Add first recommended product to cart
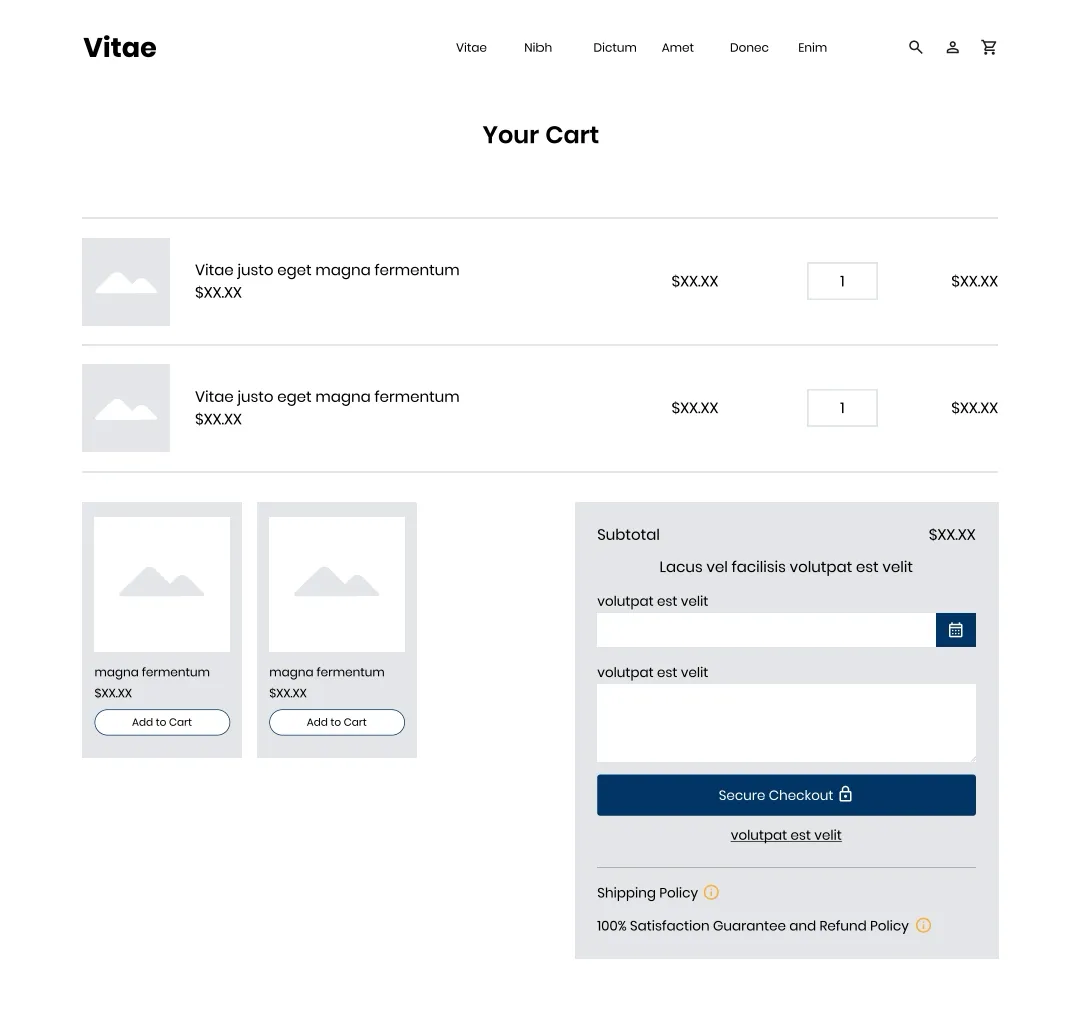Viewport: 1080px width, 1010px height. tap(162, 722)
